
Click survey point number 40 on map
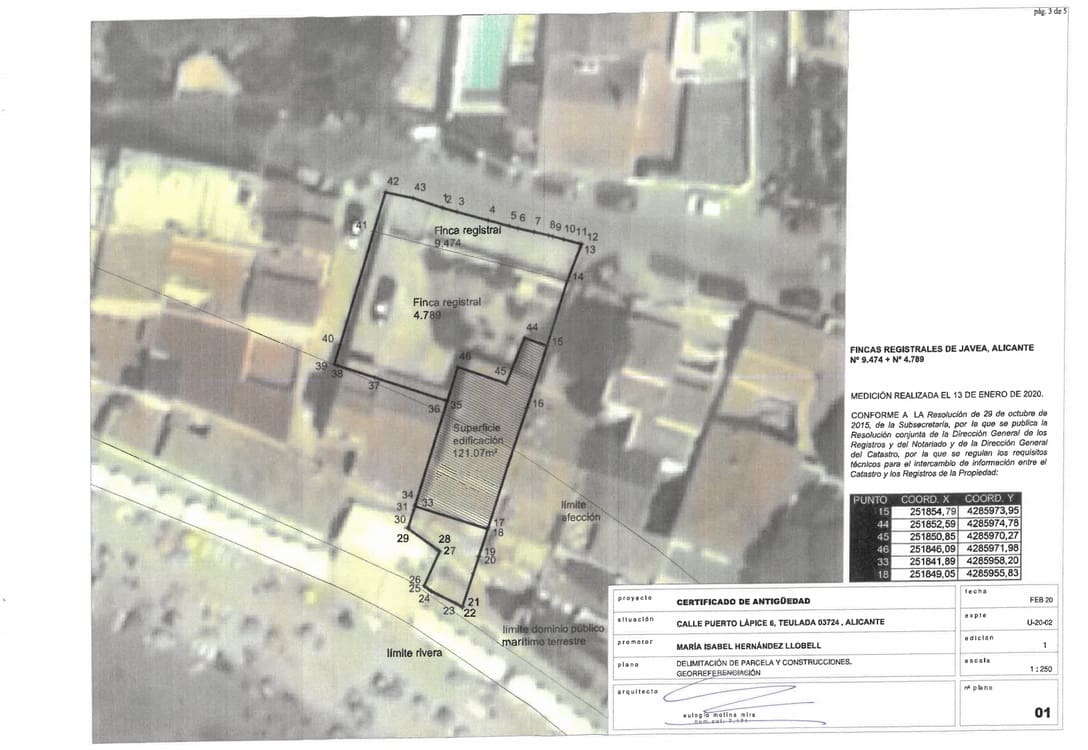(x=327, y=339)
